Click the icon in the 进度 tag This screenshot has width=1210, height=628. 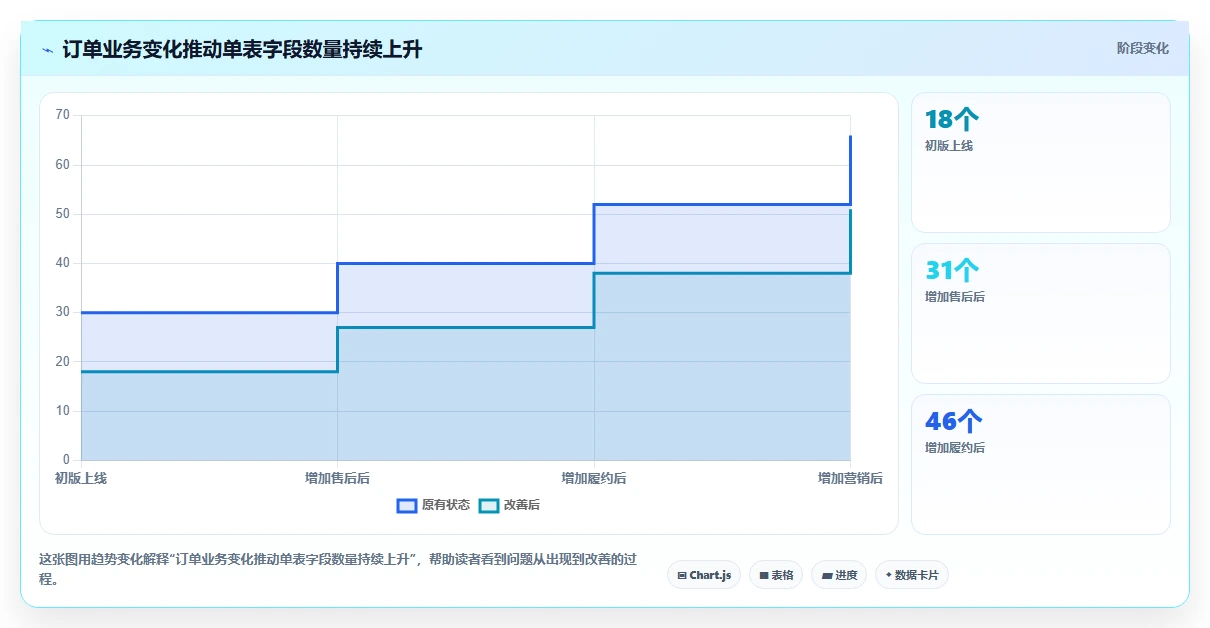click(x=827, y=575)
